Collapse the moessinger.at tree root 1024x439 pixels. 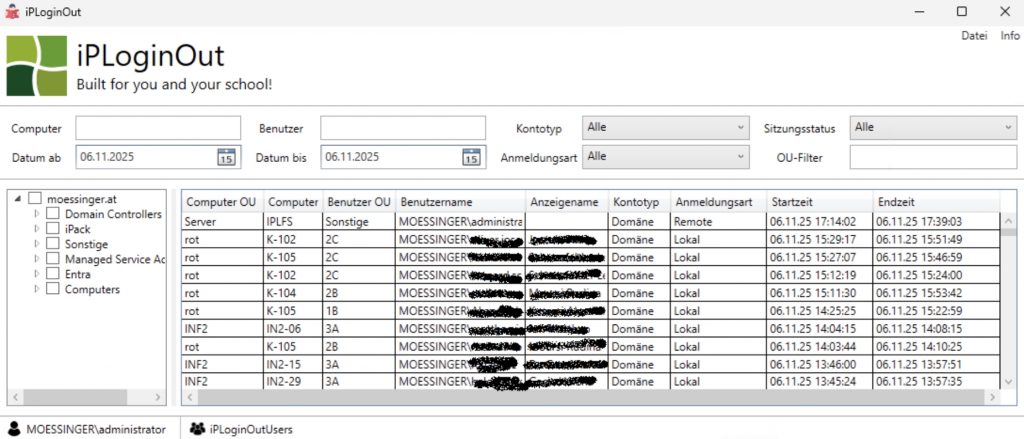click(17, 199)
